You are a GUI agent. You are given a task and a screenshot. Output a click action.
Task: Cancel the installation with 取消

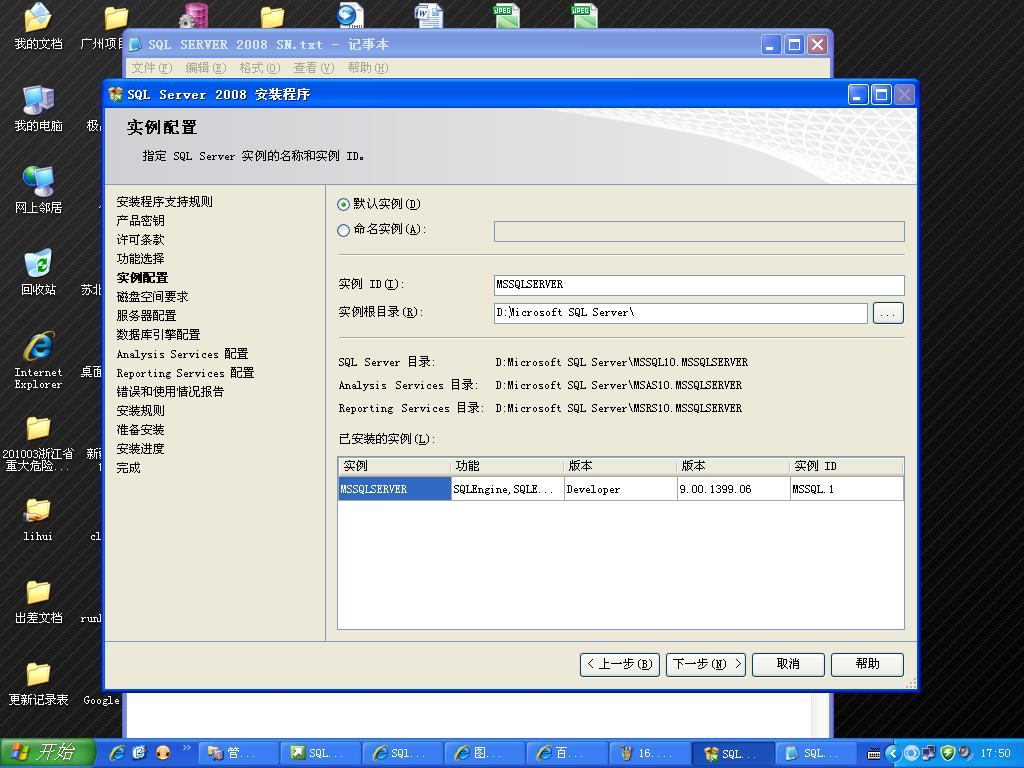pos(788,664)
